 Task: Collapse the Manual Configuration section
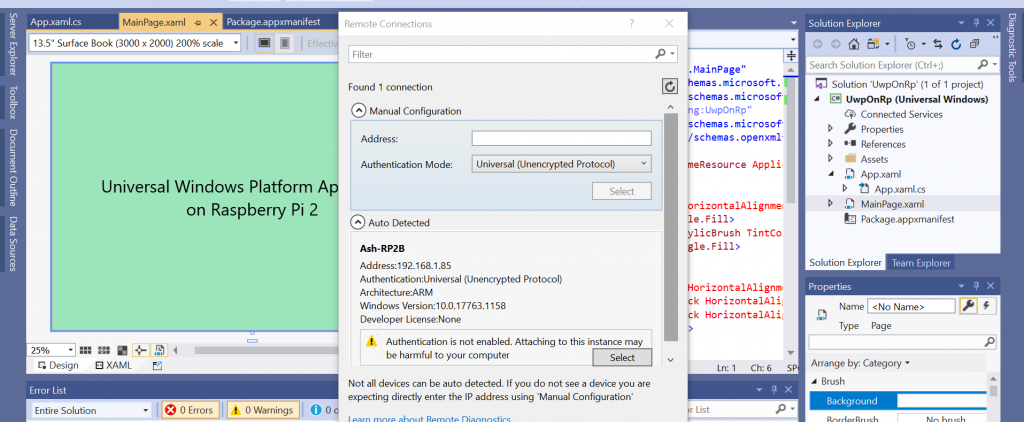359,111
